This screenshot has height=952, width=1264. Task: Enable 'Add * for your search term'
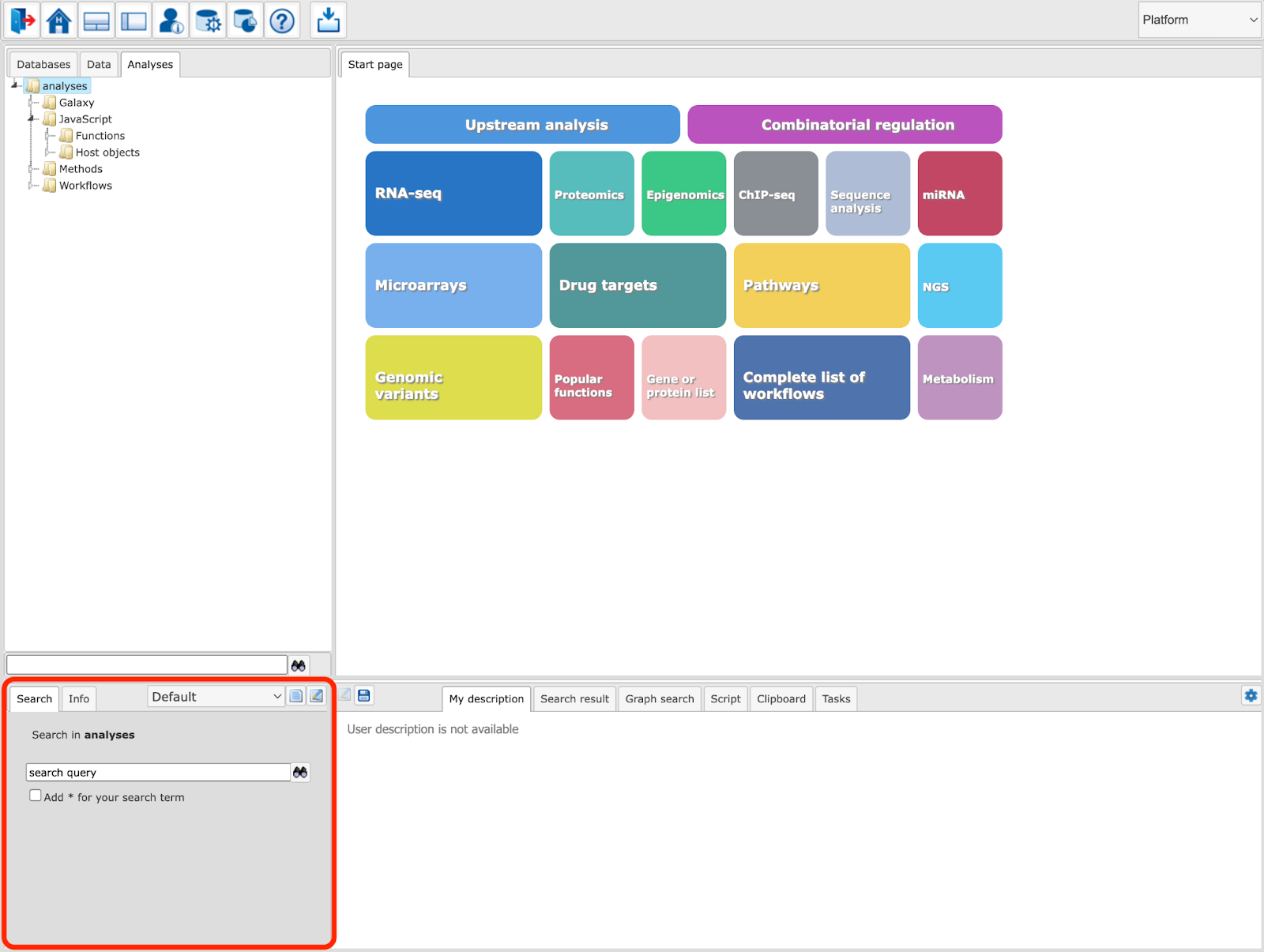36,796
